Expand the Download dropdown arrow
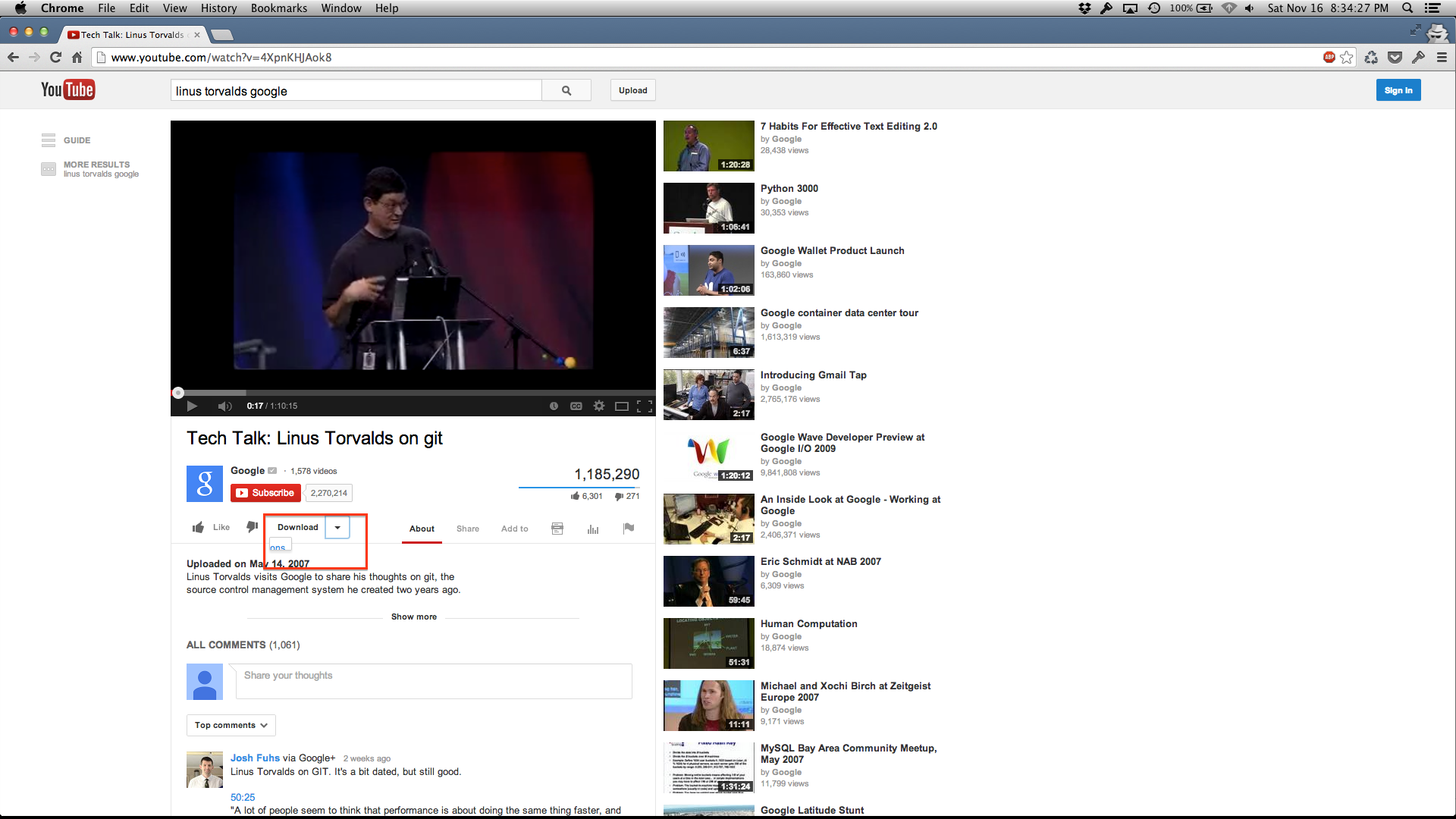The height and width of the screenshot is (819, 1456). (x=337, y=527)
